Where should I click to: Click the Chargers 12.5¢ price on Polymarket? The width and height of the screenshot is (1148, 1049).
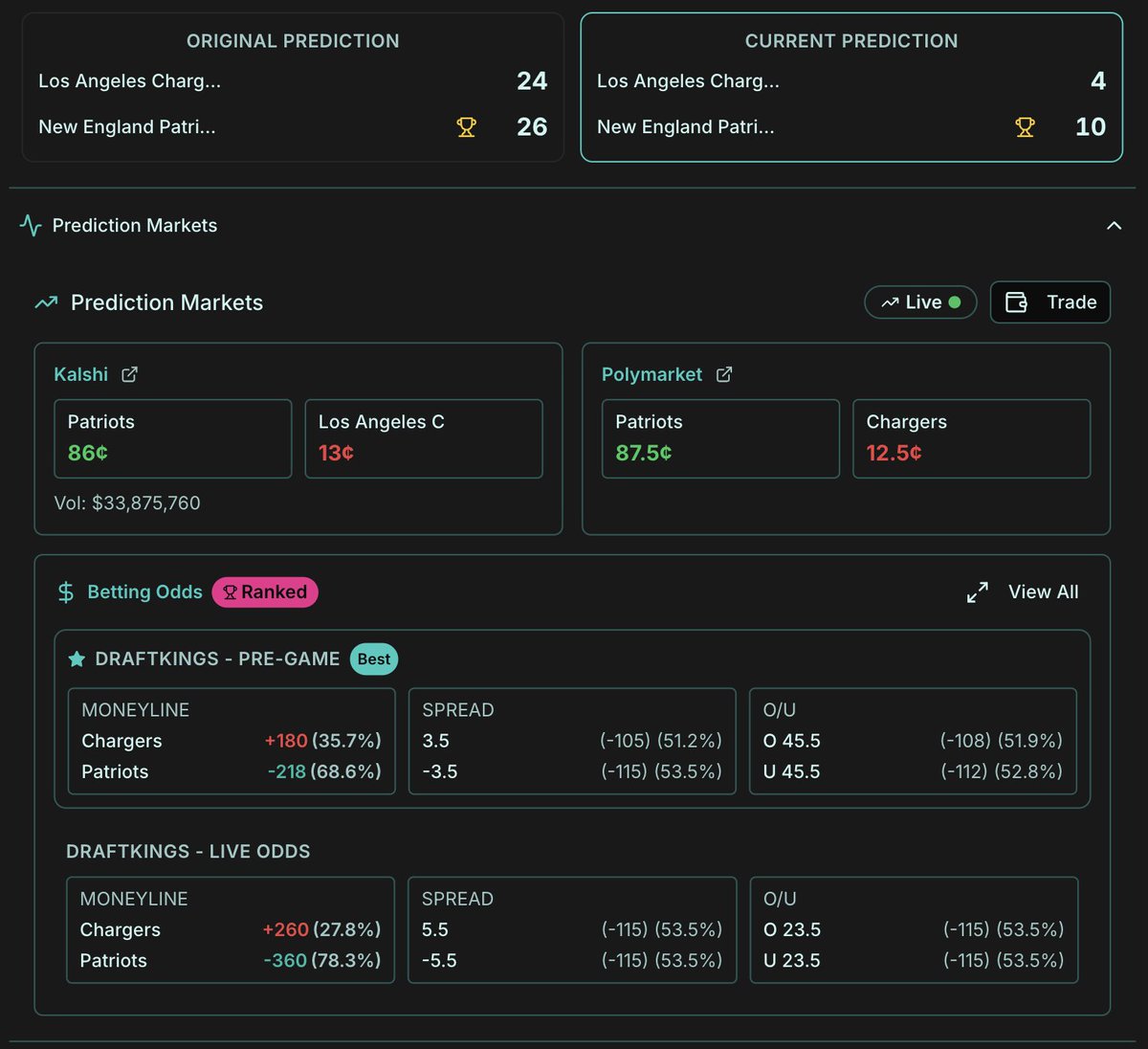click(x=971, y=437)
